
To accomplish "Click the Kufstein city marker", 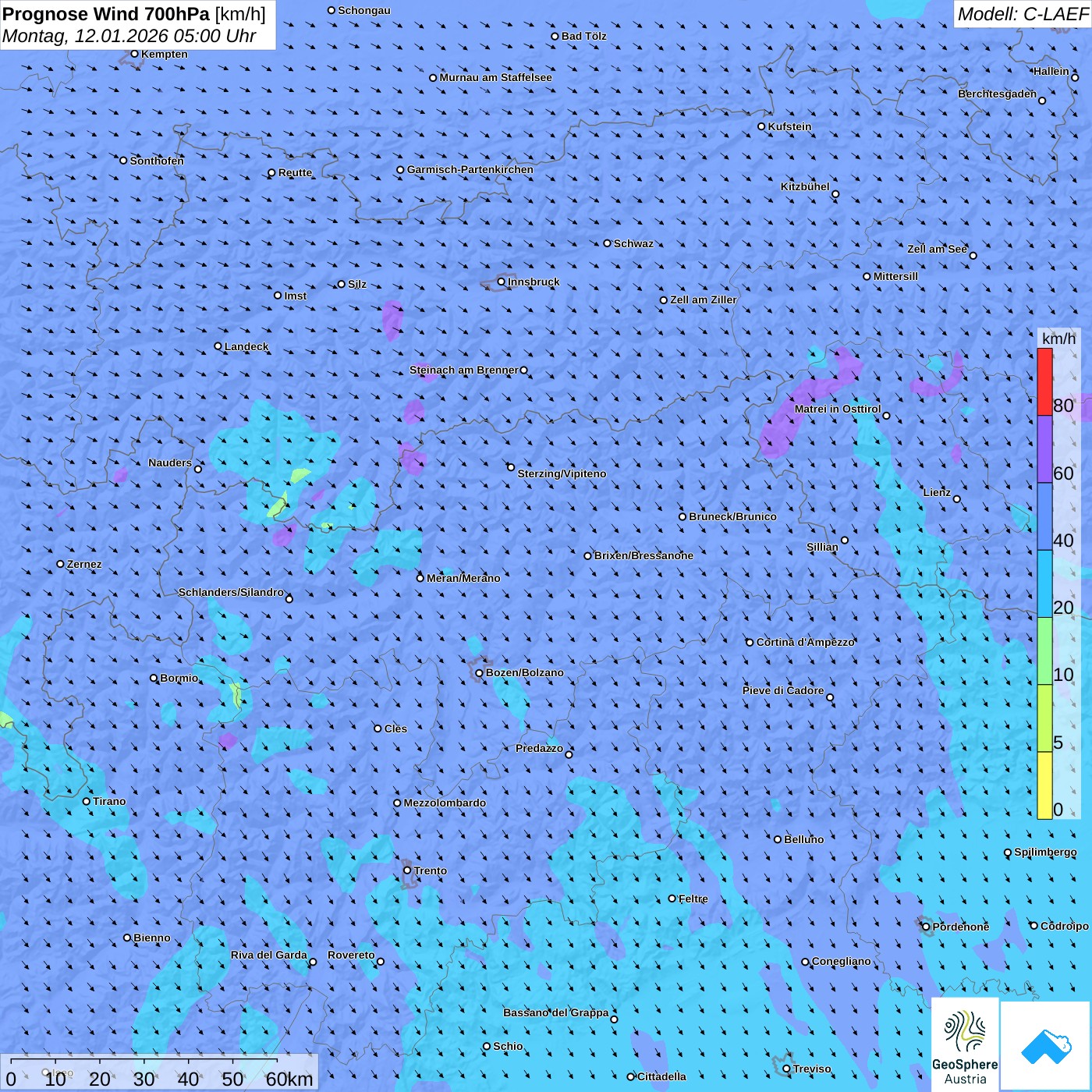I will pyautogui.click(x=761, y=126).
